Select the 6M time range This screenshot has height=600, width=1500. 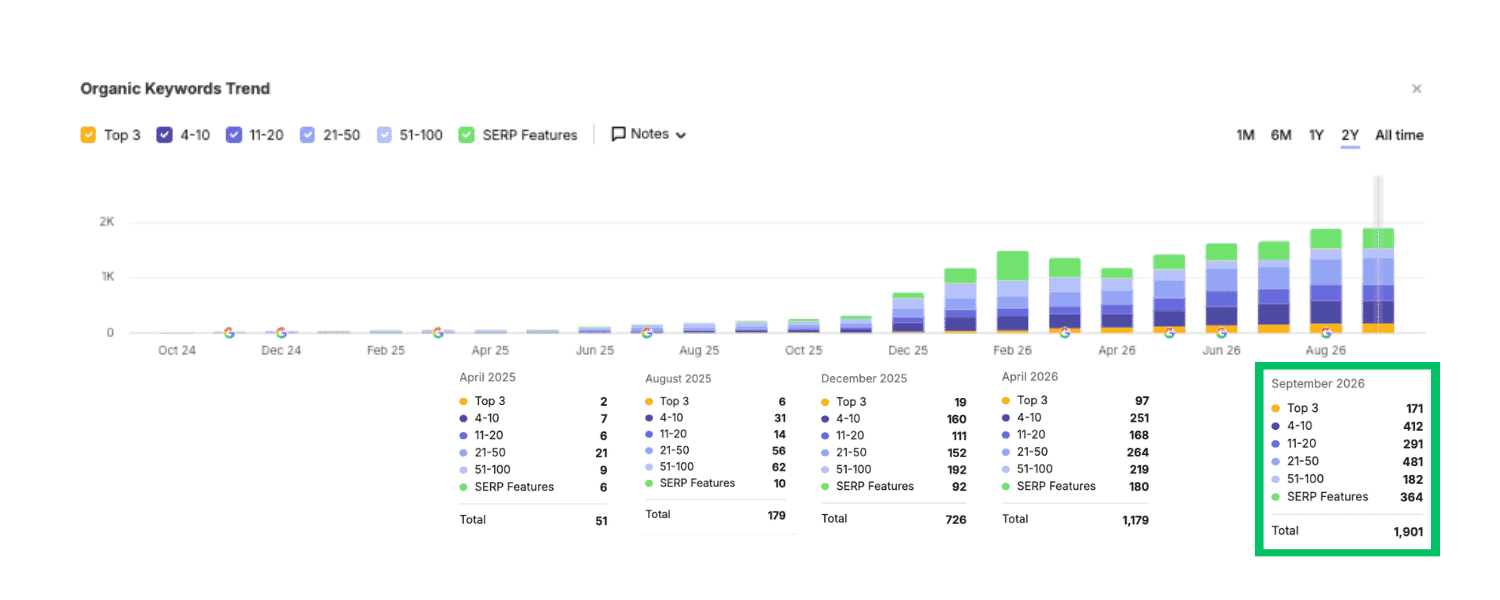(1281, 135)
